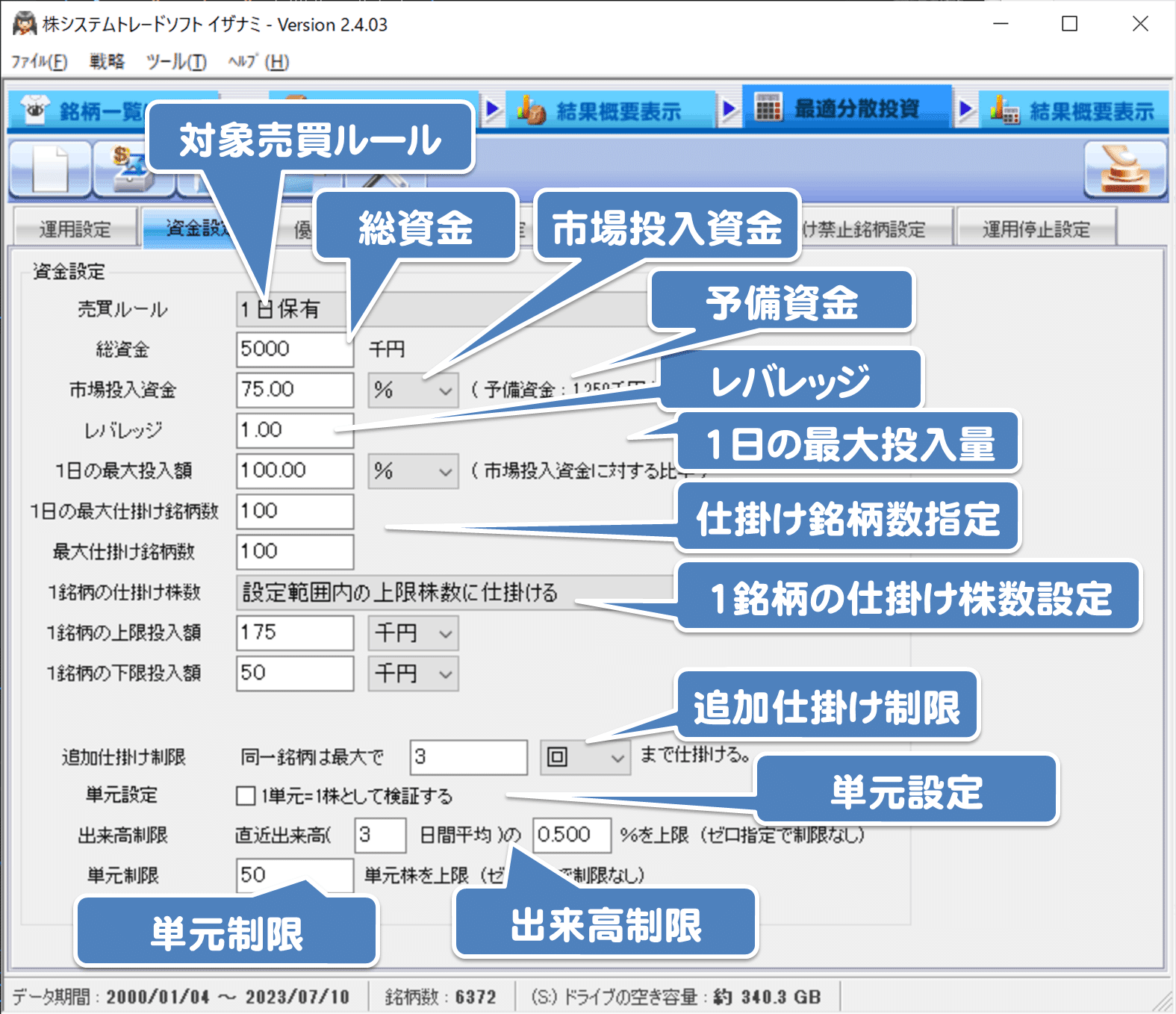Click the shirt icon on 銘柄一覧 tab
This screenshot has height=1014, width=1176.
pos(35,111)
